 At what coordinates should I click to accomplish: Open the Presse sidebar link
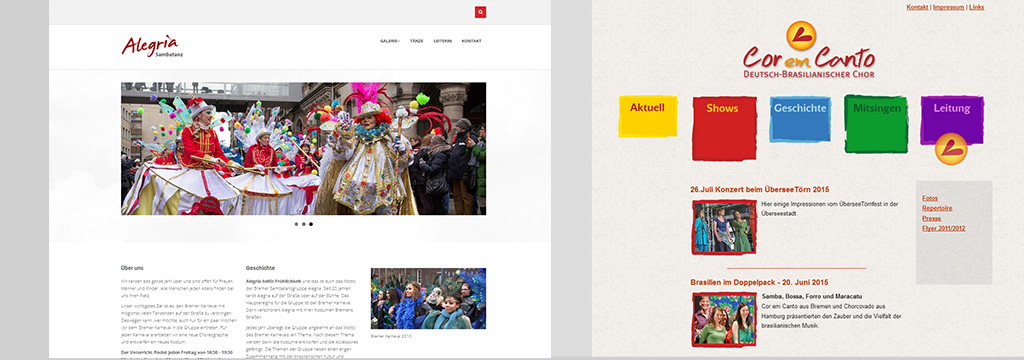(x=932, y=218)
